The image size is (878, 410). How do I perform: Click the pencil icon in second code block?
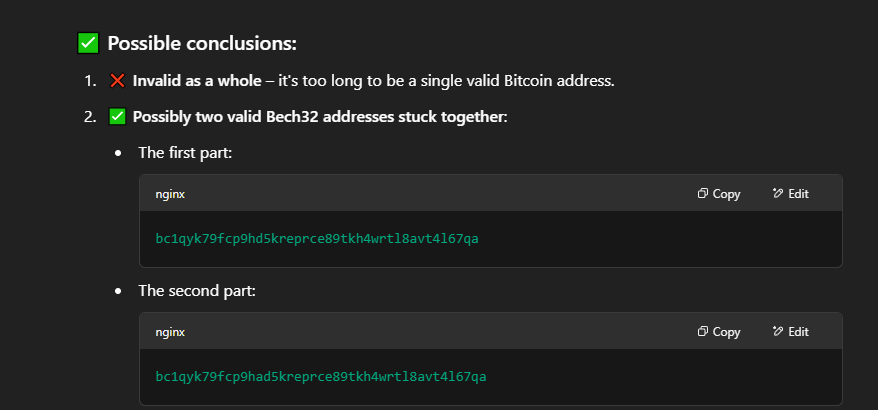(x=777, y=331)
